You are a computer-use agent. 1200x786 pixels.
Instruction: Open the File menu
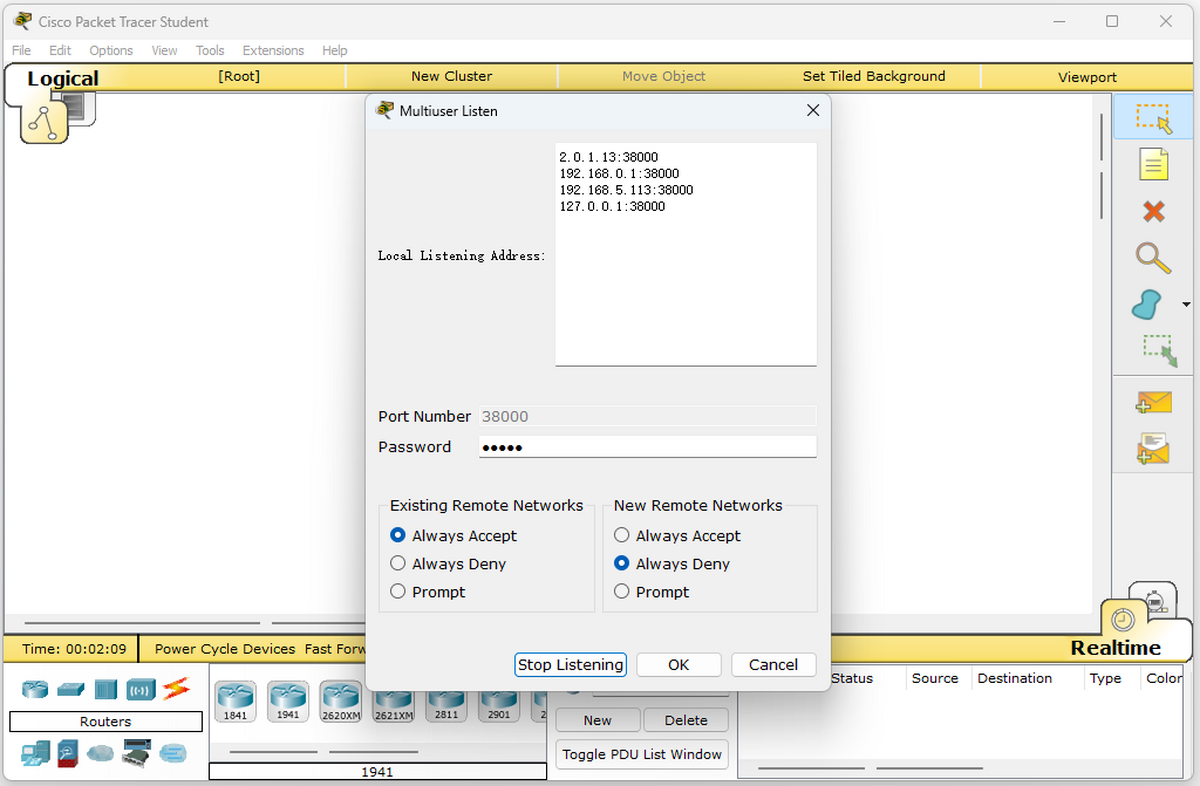pyautogui.click(x=21, y=50)
